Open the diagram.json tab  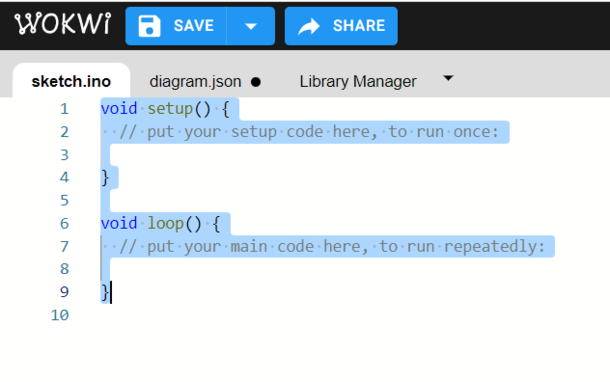click(195, 82)
